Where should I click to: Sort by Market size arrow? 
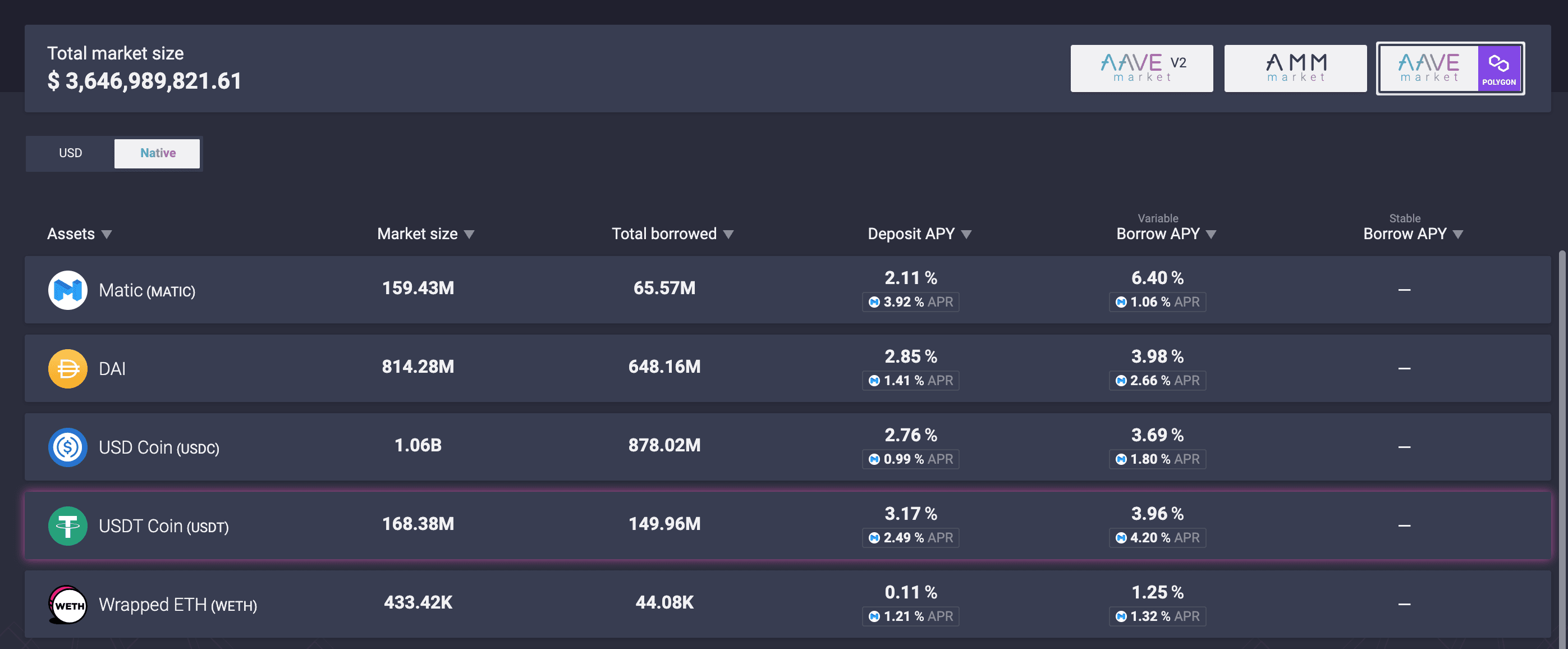tap(469, 235)
